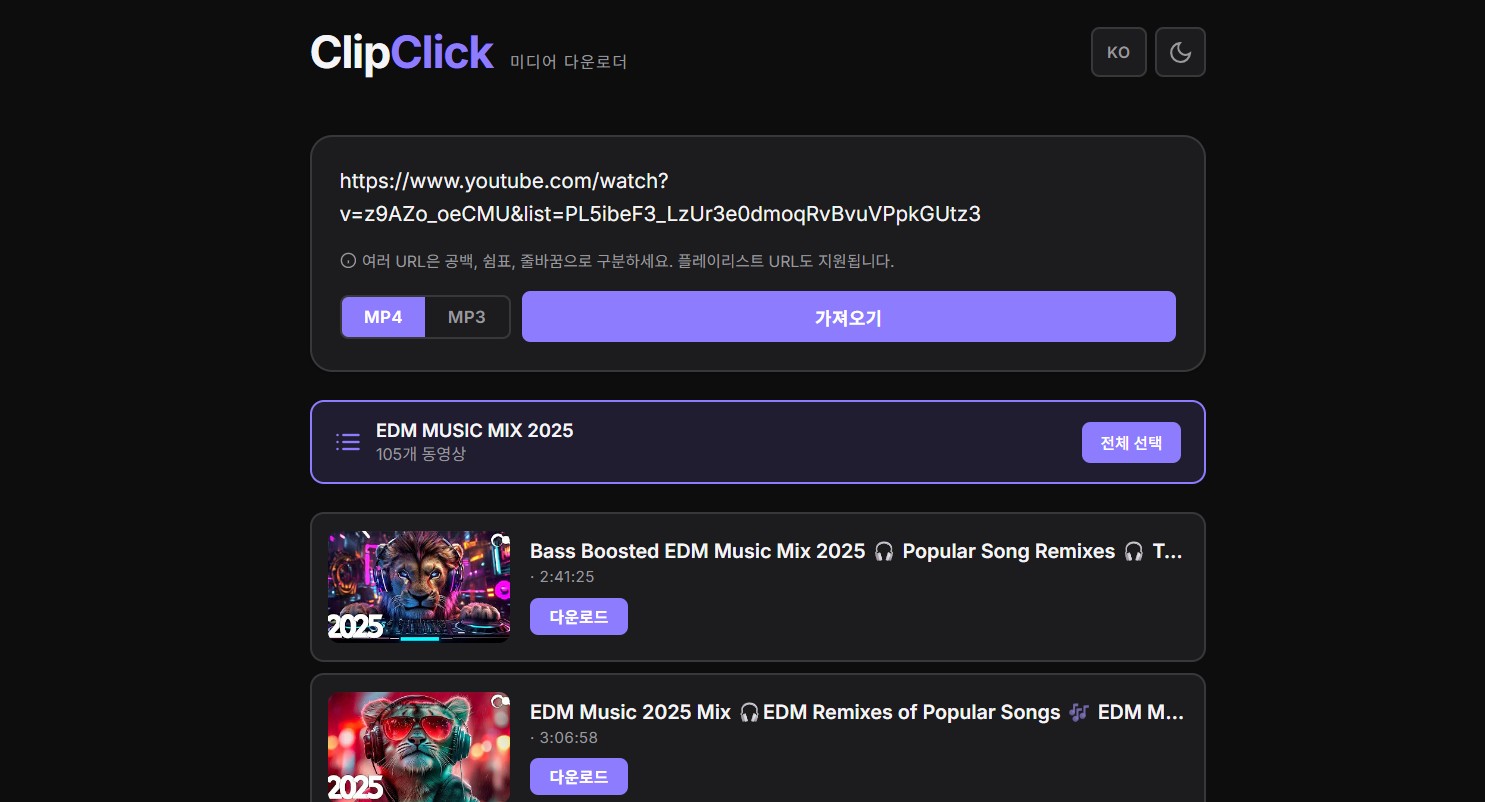Click the EDM MUSIC MIX 2025 playlist title
1485x802 pixels.
(475, 430)
